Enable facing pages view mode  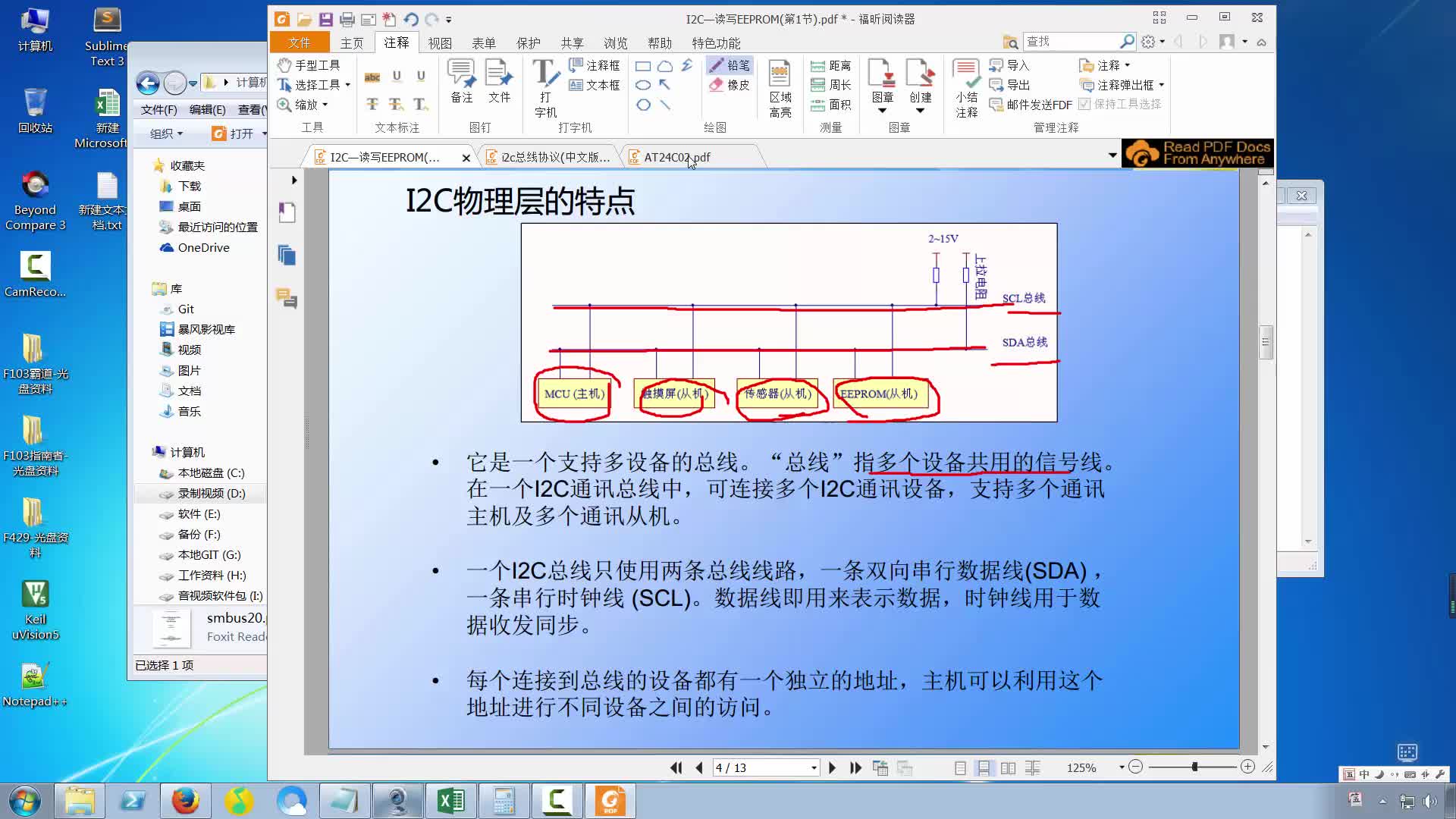pyautogui.click(x=1008, y=768)
